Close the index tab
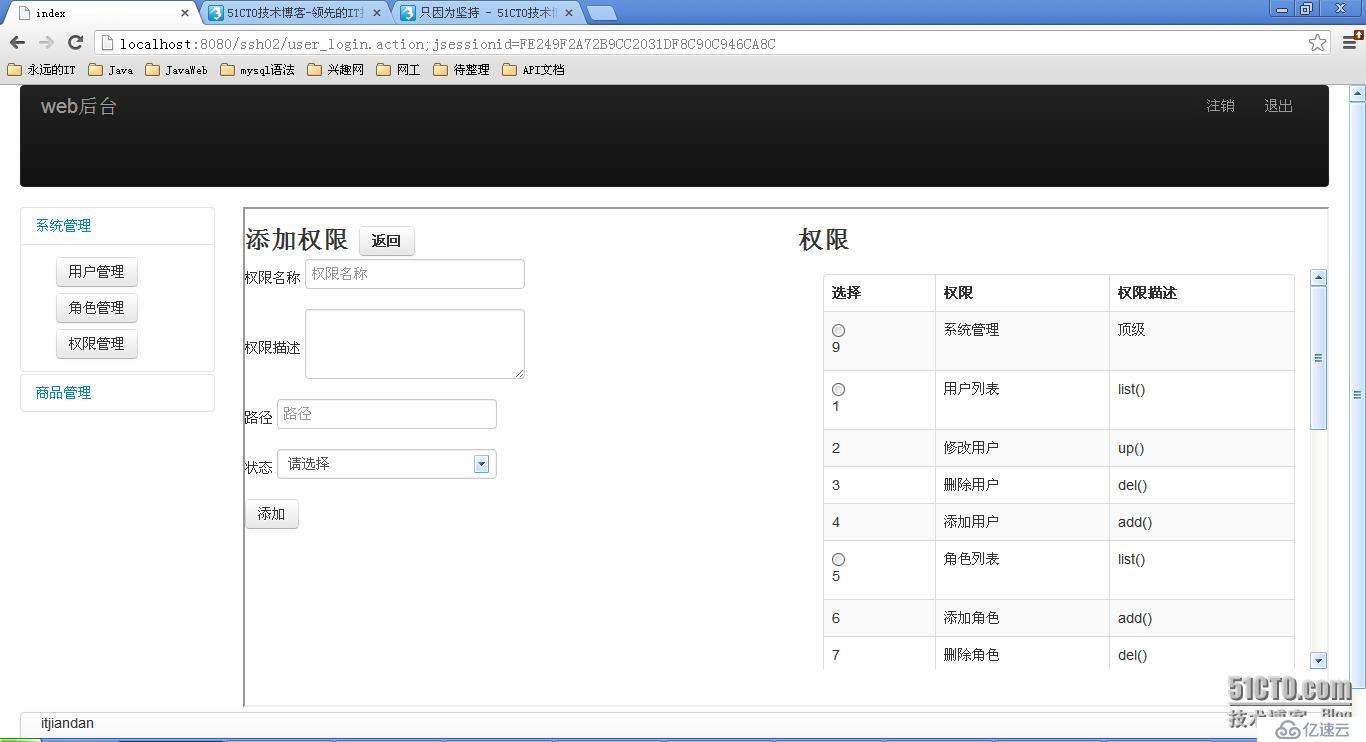The image size is (1366, 742). [184, 13]
